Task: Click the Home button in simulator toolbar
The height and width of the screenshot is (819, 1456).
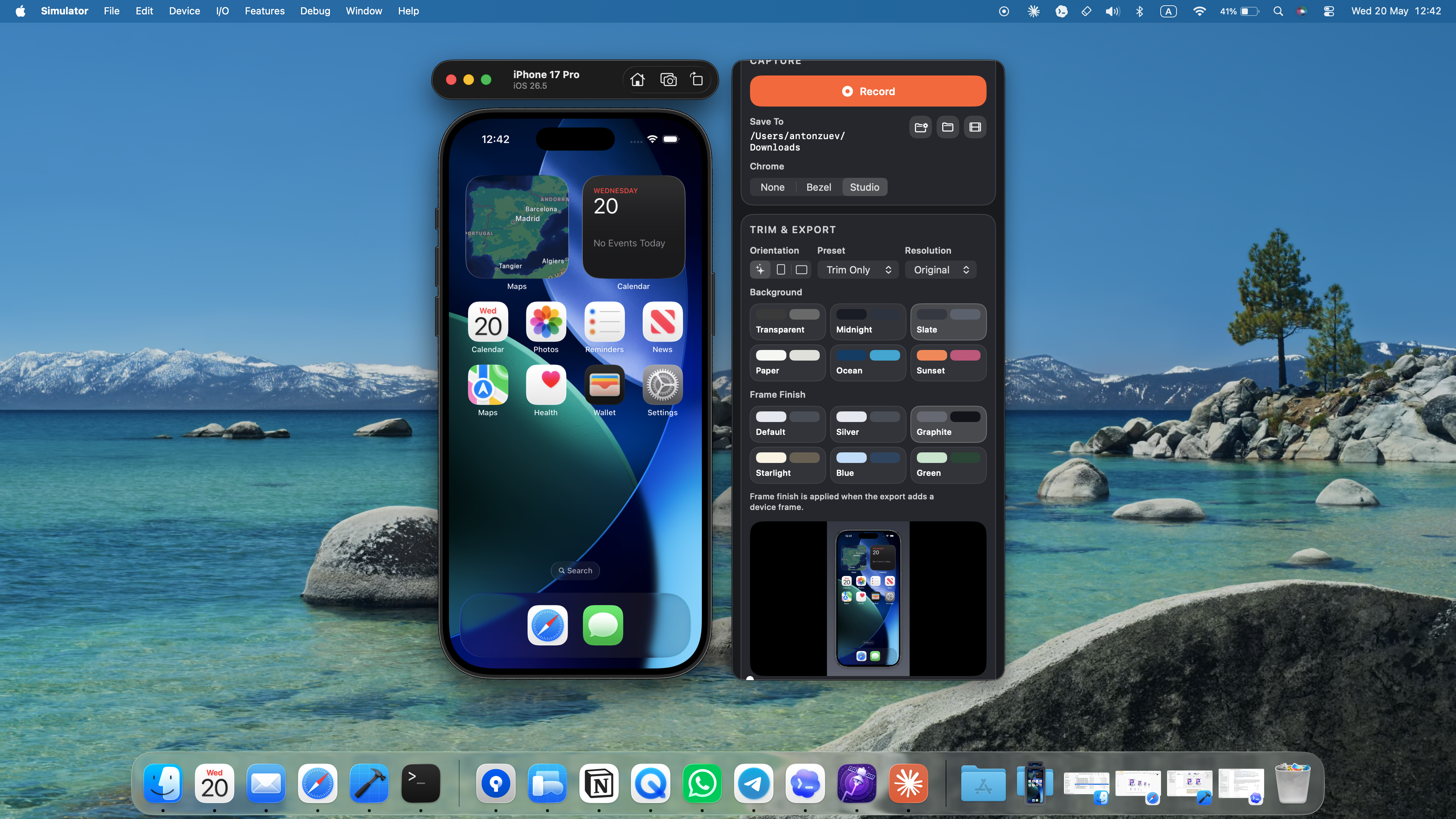Action: (637, 80)
